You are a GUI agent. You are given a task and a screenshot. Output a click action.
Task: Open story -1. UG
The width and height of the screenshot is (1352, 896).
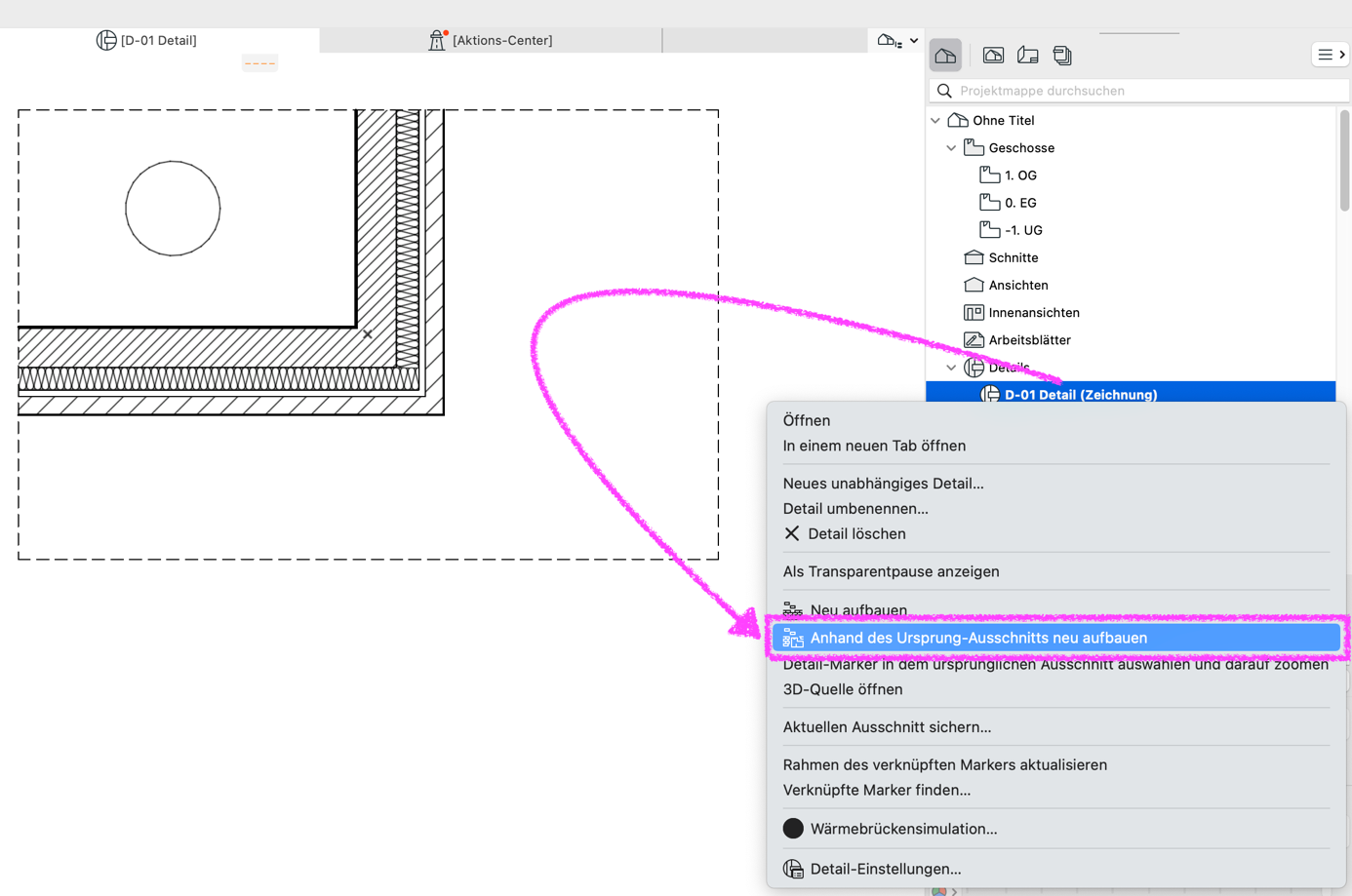pyautogui.click(x=1023, y=230)
